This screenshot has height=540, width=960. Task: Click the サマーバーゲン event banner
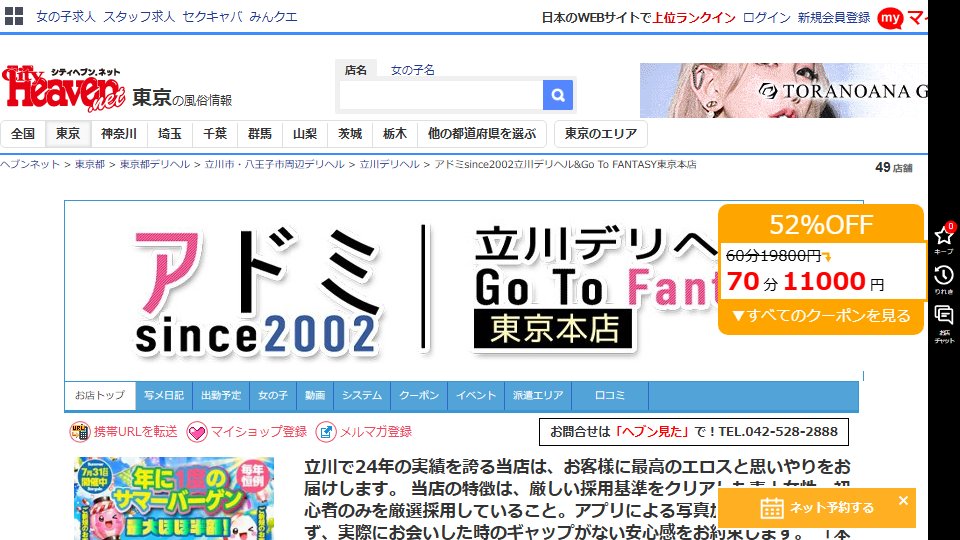coord(174,498)
